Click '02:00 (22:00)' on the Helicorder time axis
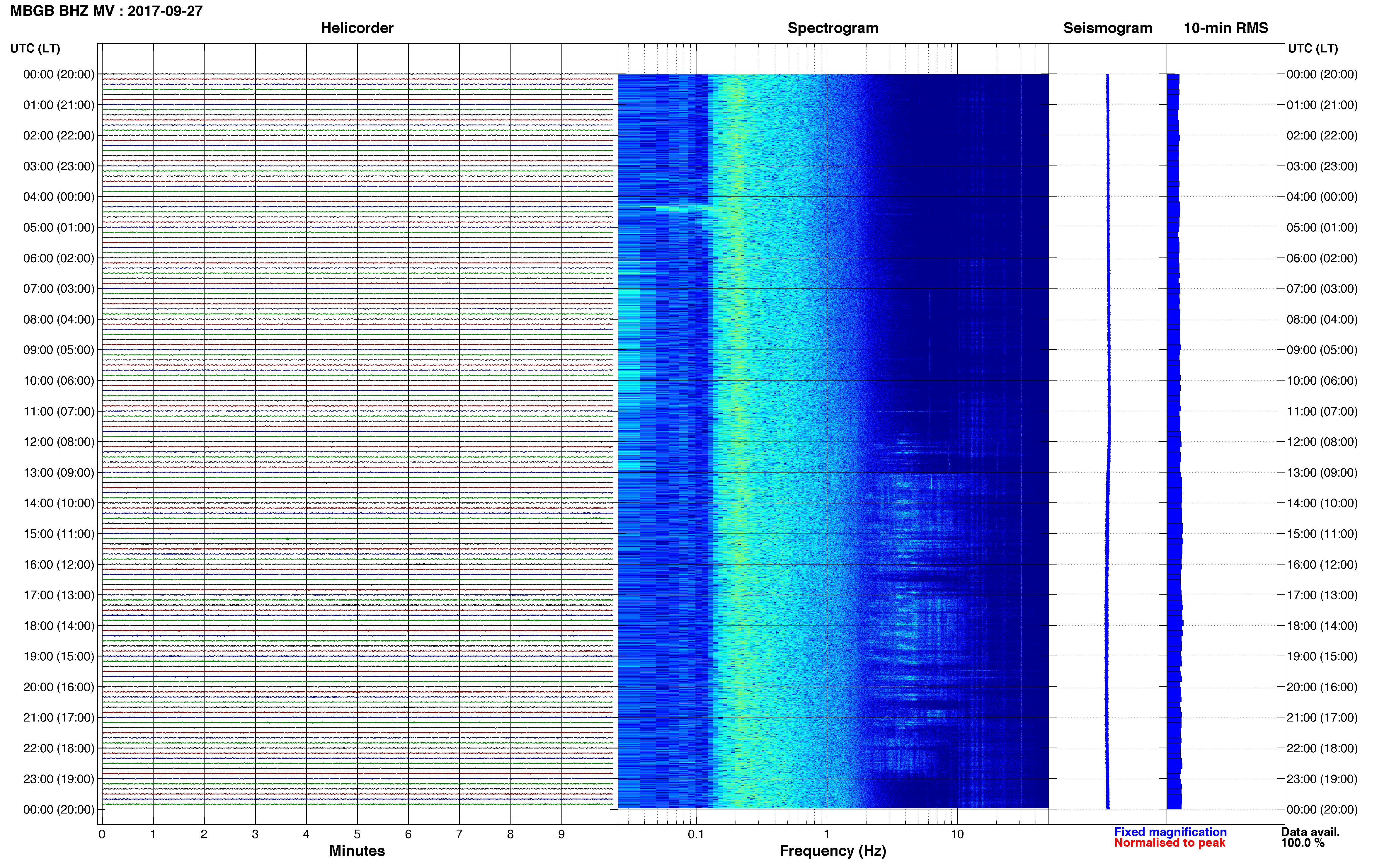The height and width of the screenshot is (868, 1389). [x=59, y=135]
